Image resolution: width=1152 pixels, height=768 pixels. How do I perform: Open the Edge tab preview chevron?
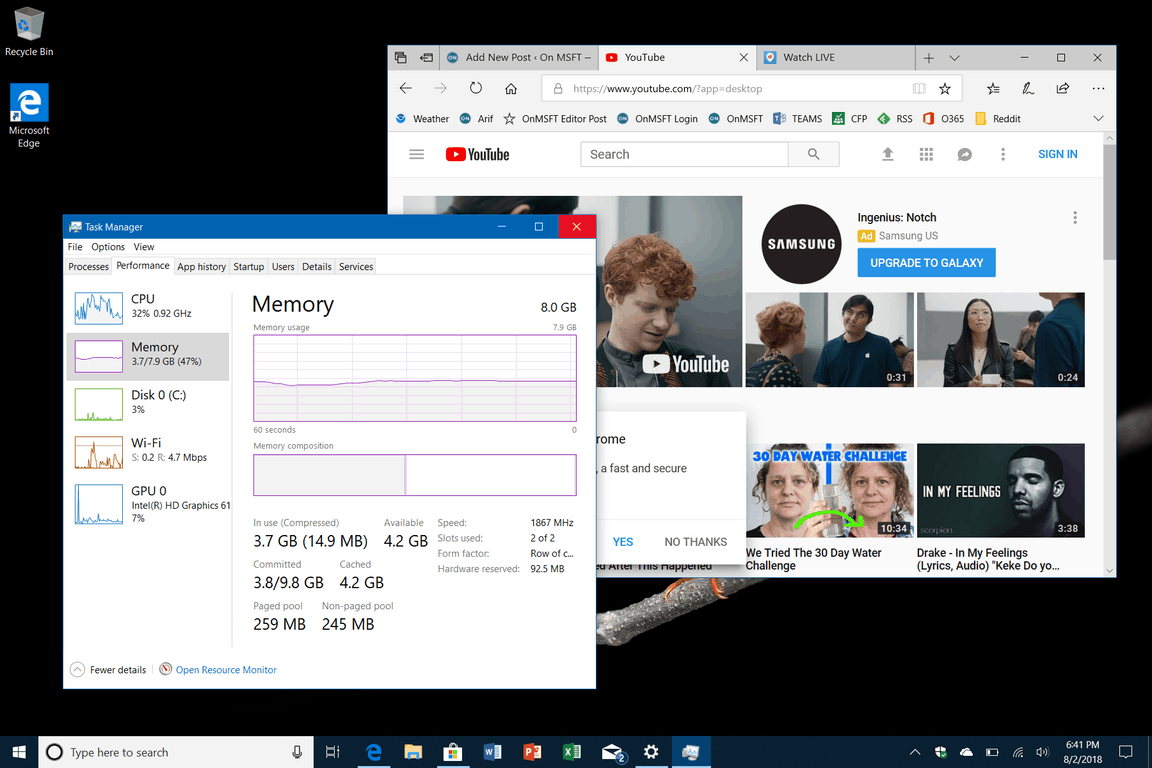pos(954,58)
